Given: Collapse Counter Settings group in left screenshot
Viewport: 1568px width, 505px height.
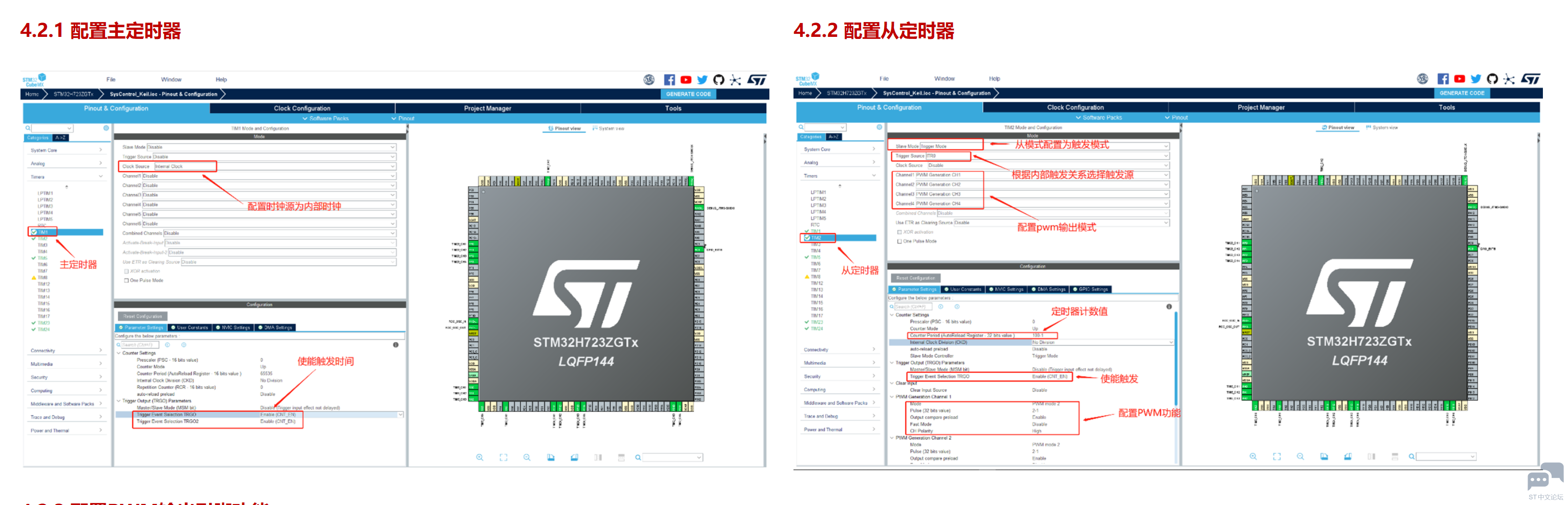Looking at the screenshot, I should 119,353.
